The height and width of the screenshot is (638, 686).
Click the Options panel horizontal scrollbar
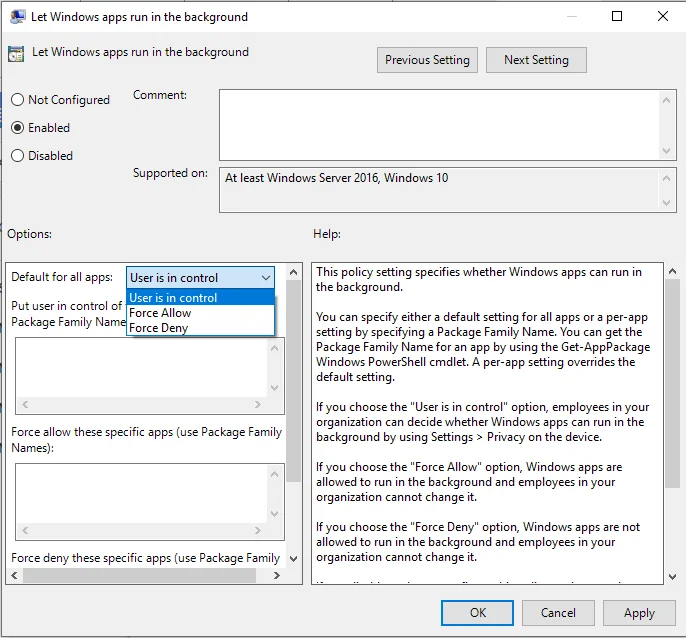(x=150, y=576)
